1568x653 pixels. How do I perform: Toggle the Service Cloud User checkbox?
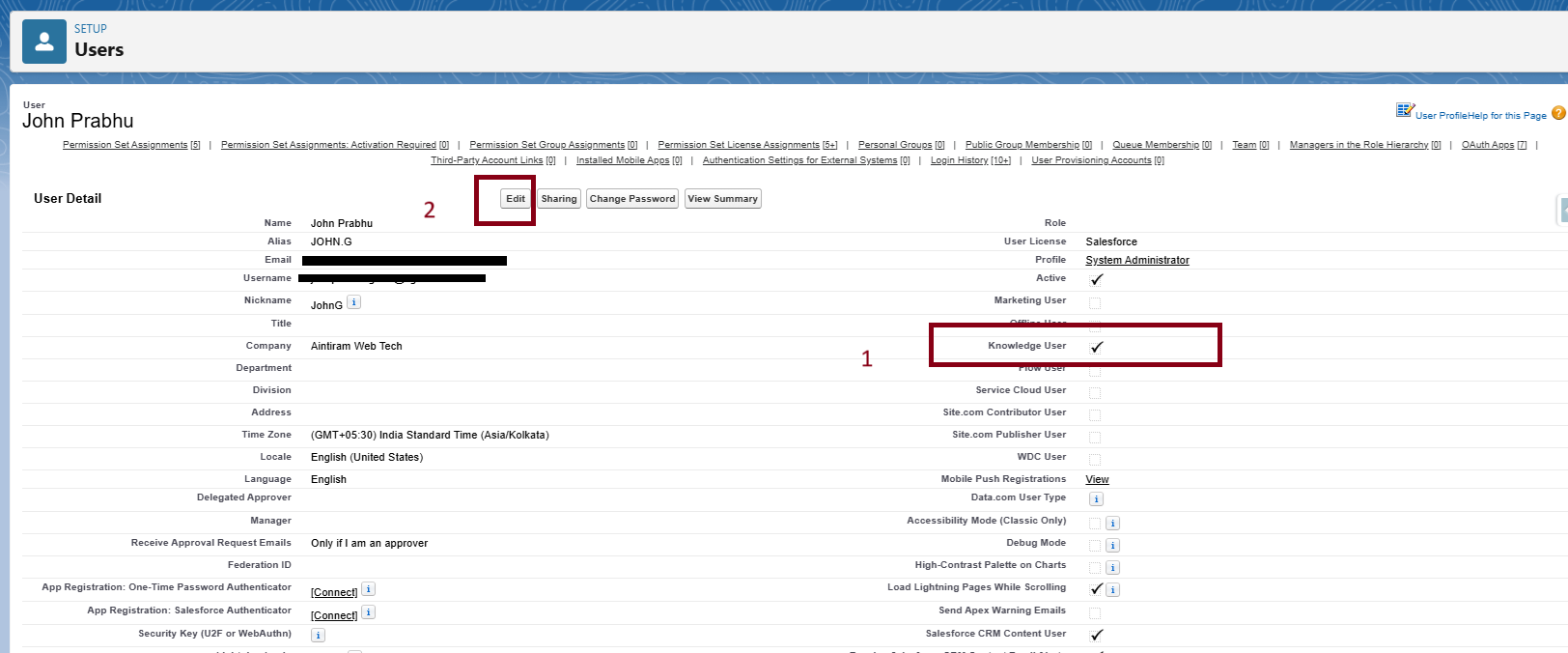[x=1095, y=393]
